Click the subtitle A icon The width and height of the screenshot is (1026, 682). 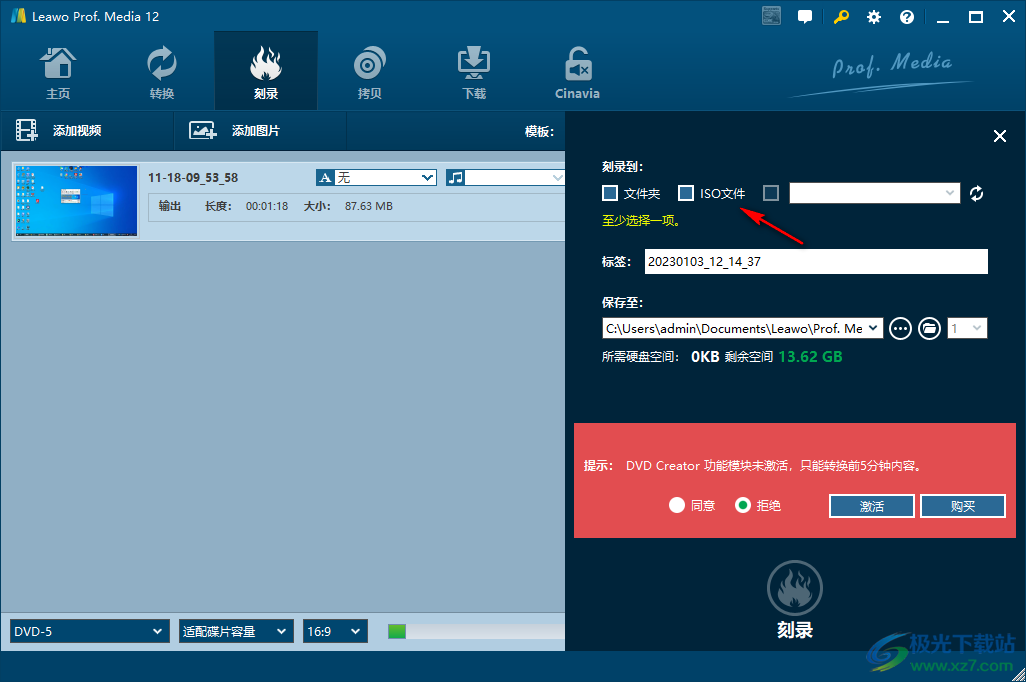point(325,177)
